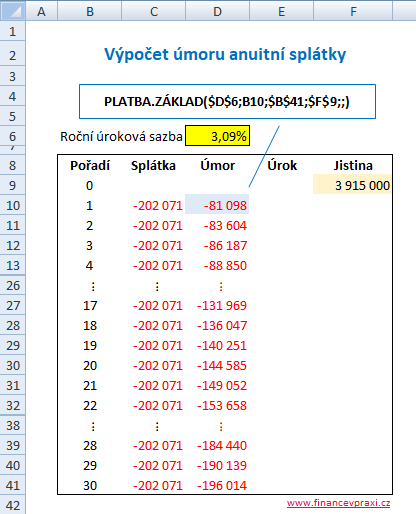The height and width of the screenshot is (514, 416).
Task: Select row 38 header
Action: (13, 425)
